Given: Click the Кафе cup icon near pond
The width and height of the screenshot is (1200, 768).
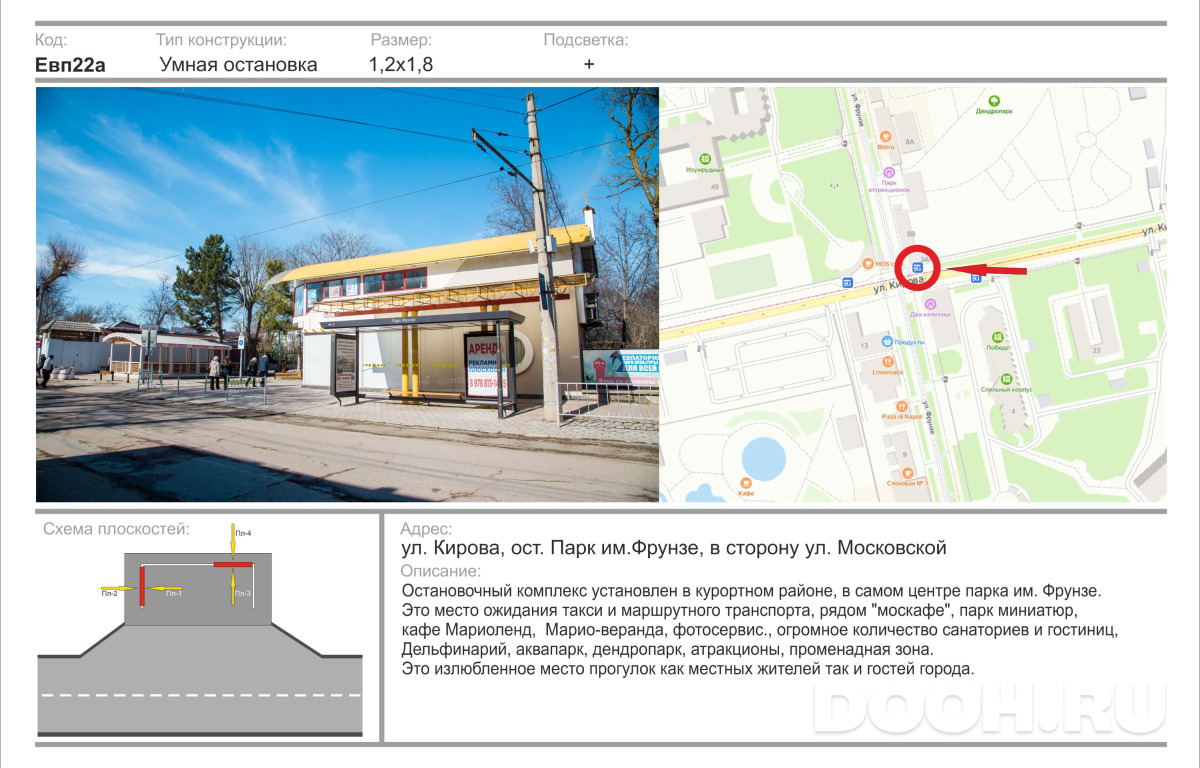Looking at the screenshot, I should pos(746,483).
